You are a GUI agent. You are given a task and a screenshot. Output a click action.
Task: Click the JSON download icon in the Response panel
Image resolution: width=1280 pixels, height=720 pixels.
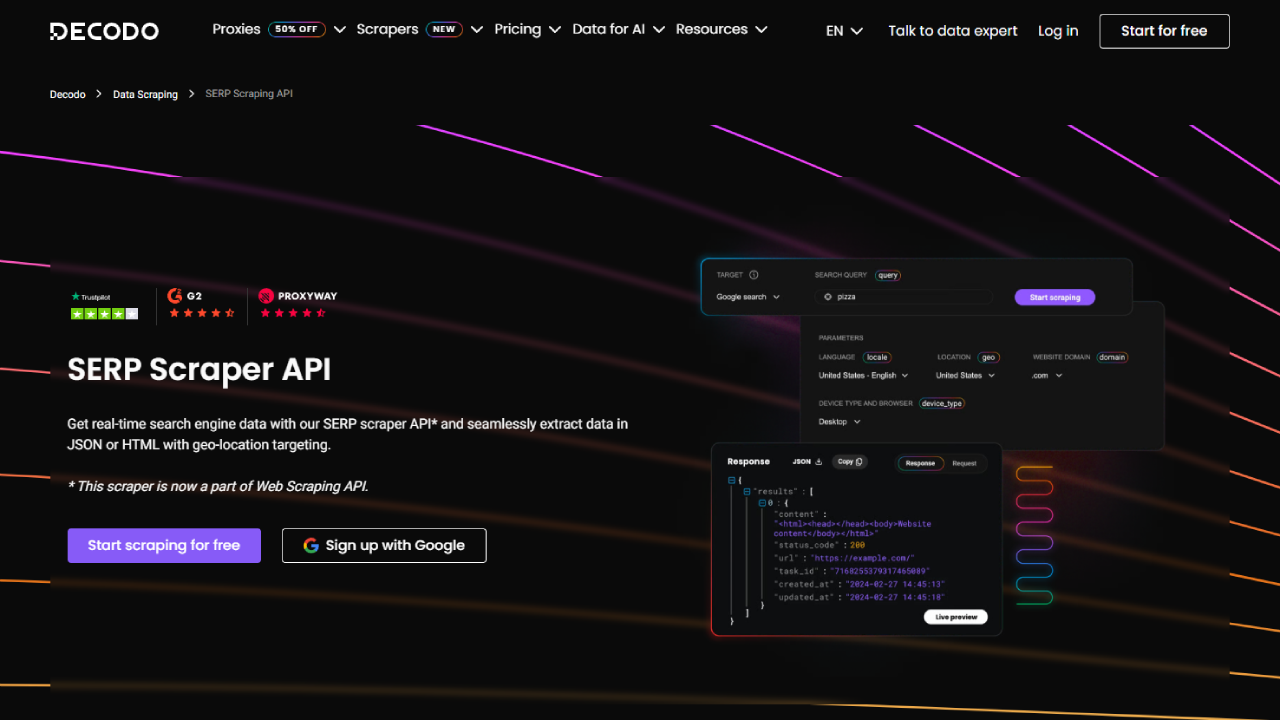click(818, 462)
